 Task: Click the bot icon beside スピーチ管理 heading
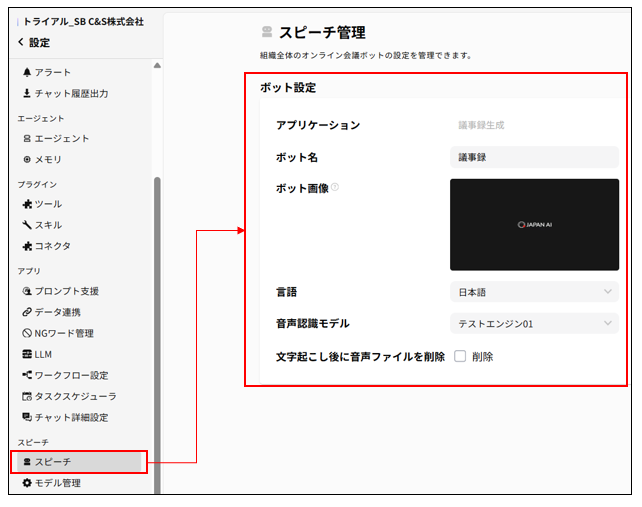click(267, 32)
